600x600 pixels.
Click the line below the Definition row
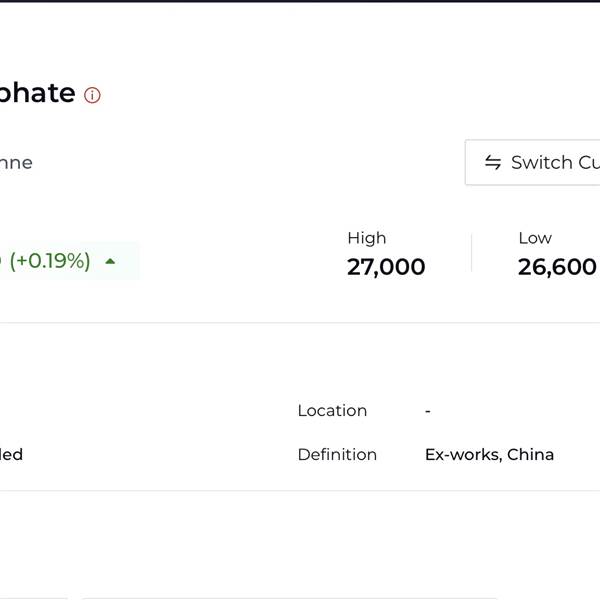300,490
